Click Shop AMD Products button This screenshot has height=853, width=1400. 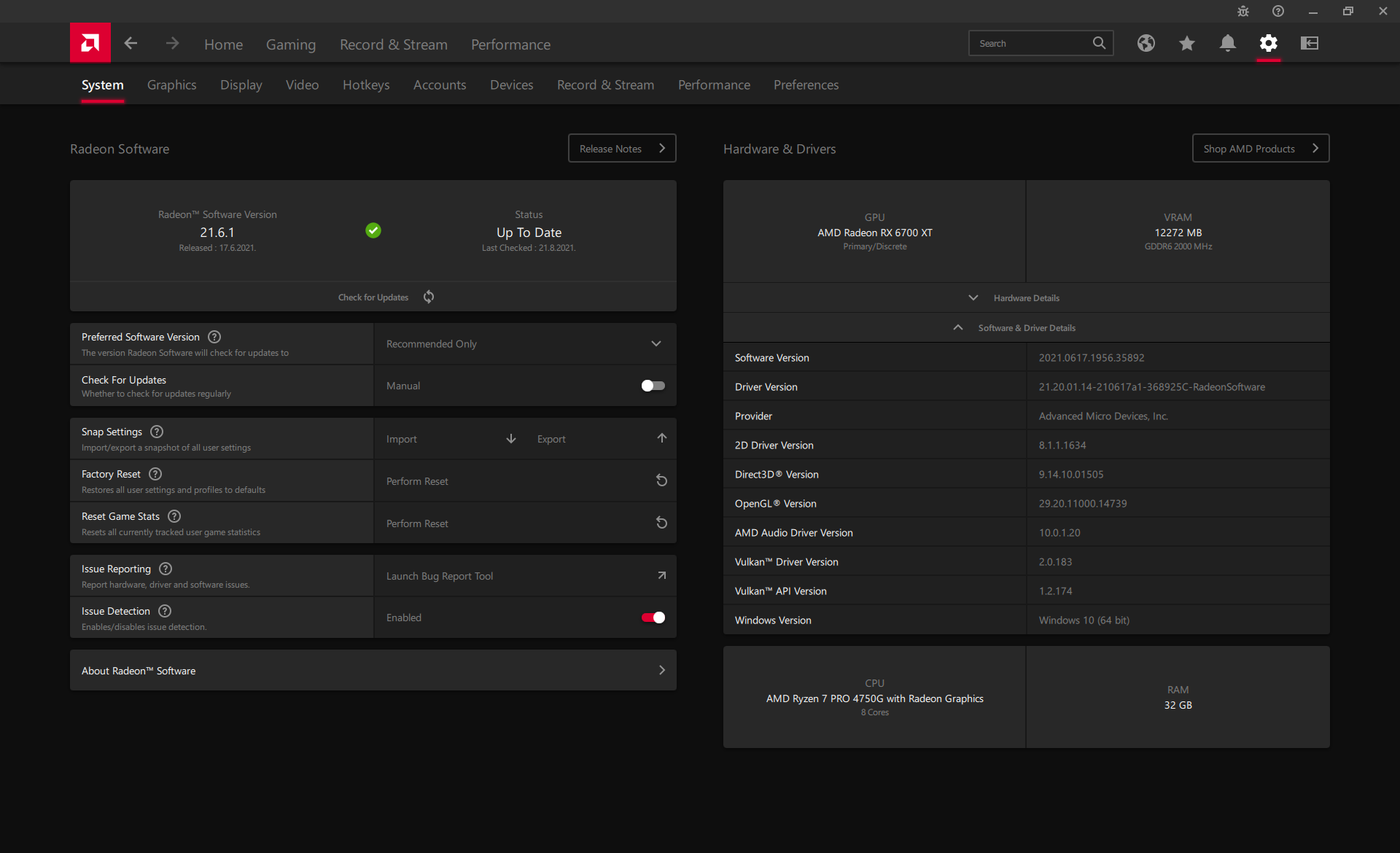click(1260, 149)
